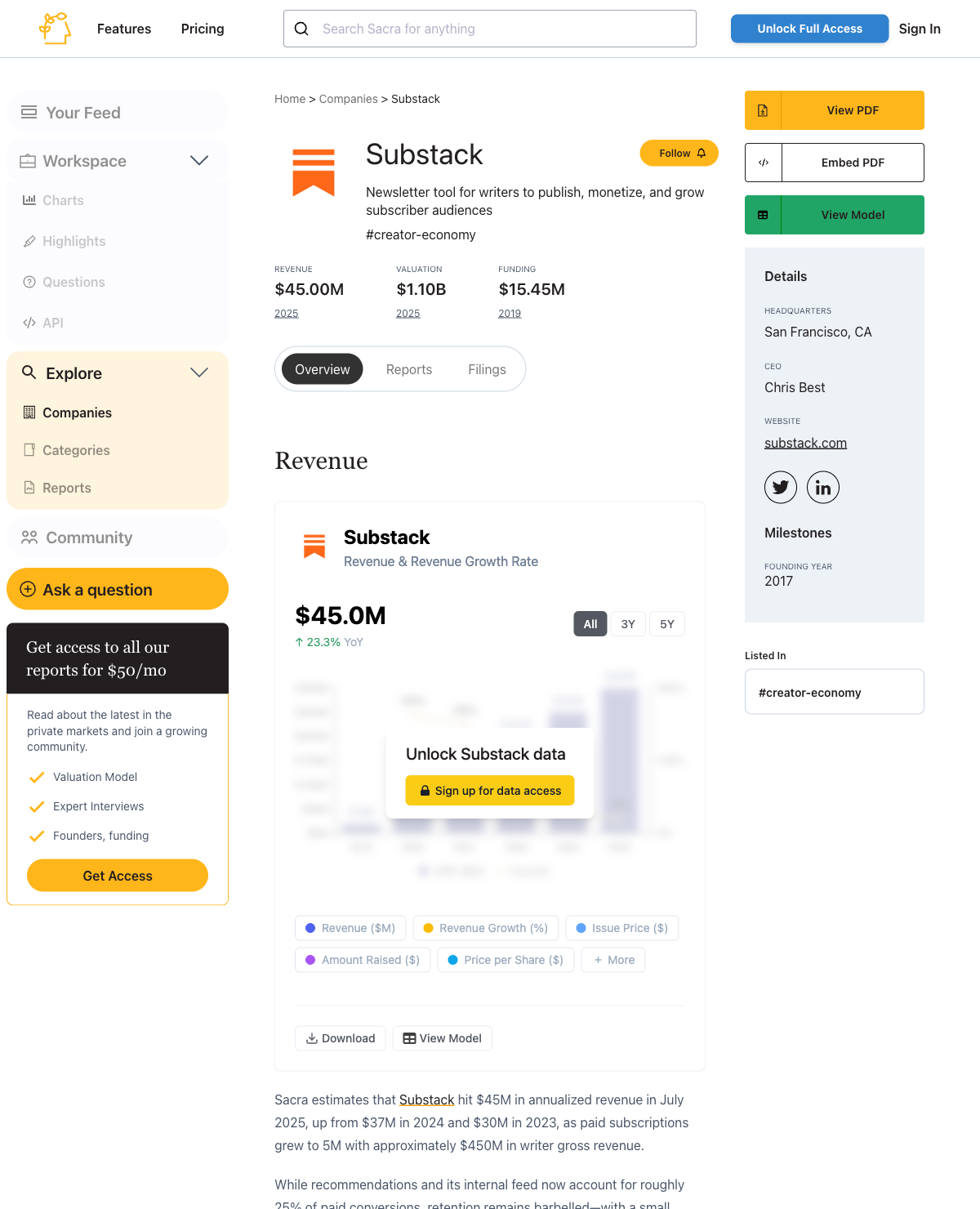Expand More chart metrics
The height and width of the screenshot is (1209, 980).
[613, 960]
